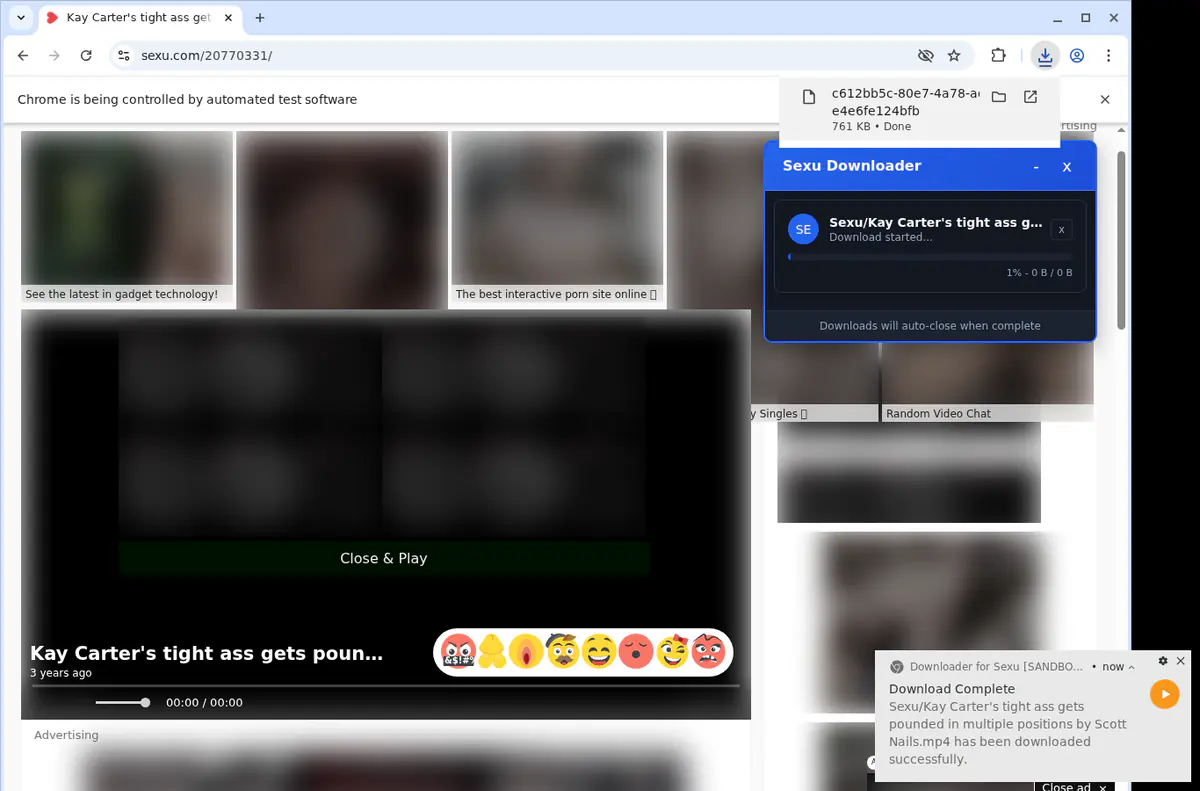The width and height of the screenshot is (1200, 791).
Task: Show the downloaded file in folder
Action: 998,97
